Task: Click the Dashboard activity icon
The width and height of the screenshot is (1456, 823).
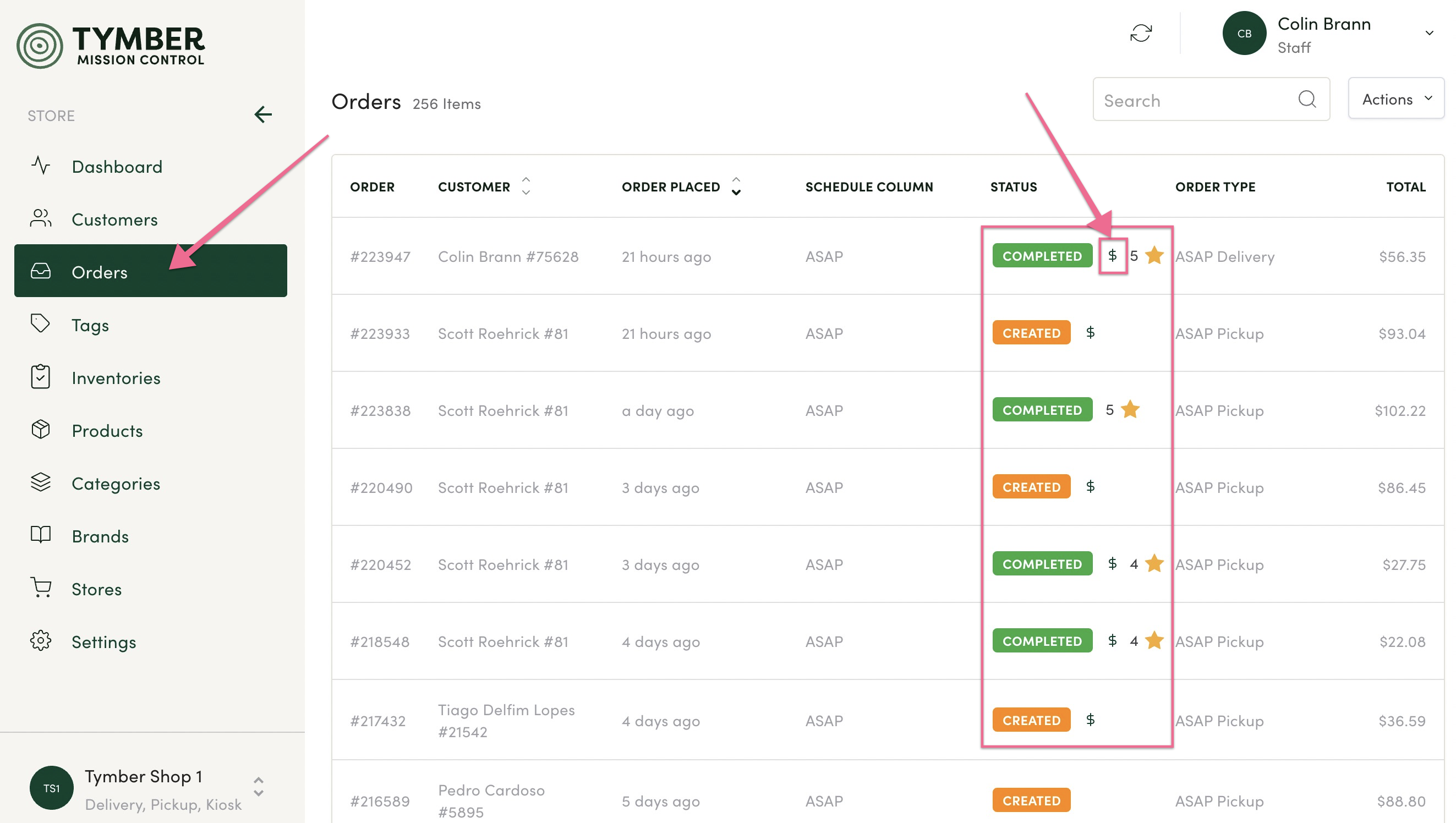Action: pyautogui.click(x=41, y=166)
